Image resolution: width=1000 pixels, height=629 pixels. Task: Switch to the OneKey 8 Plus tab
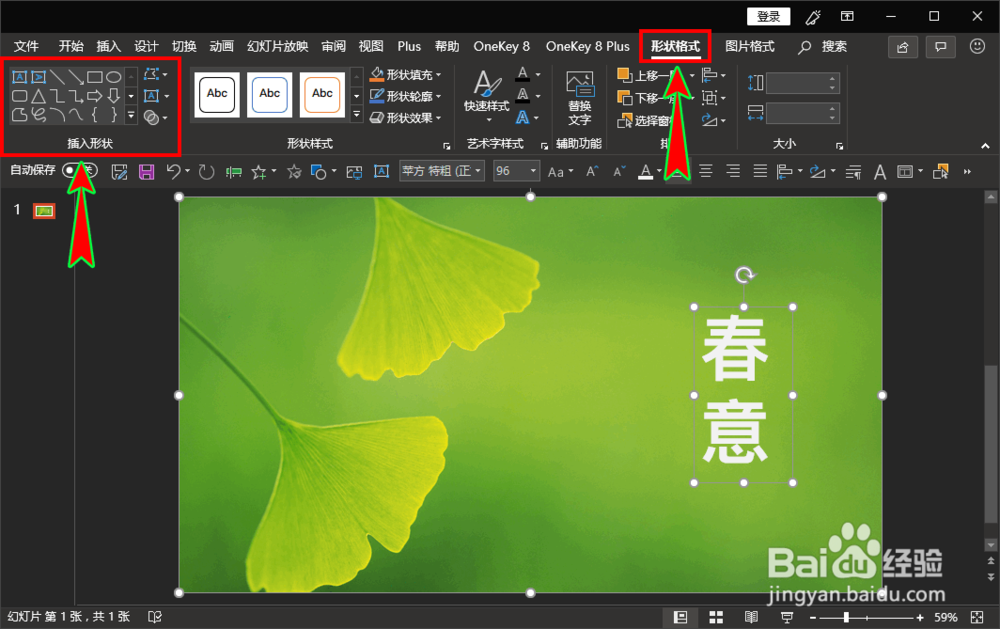coord(587,47)
